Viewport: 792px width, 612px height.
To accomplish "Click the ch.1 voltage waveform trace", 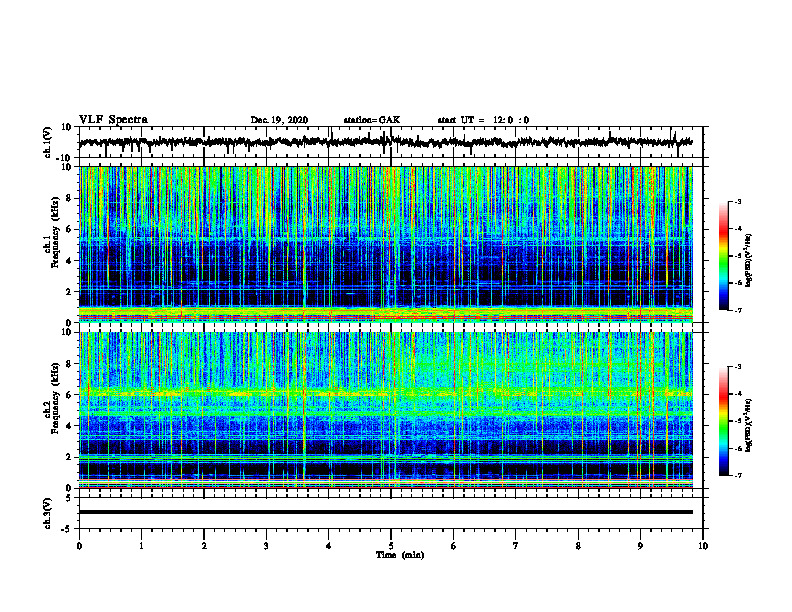I will tap(386, 142).
